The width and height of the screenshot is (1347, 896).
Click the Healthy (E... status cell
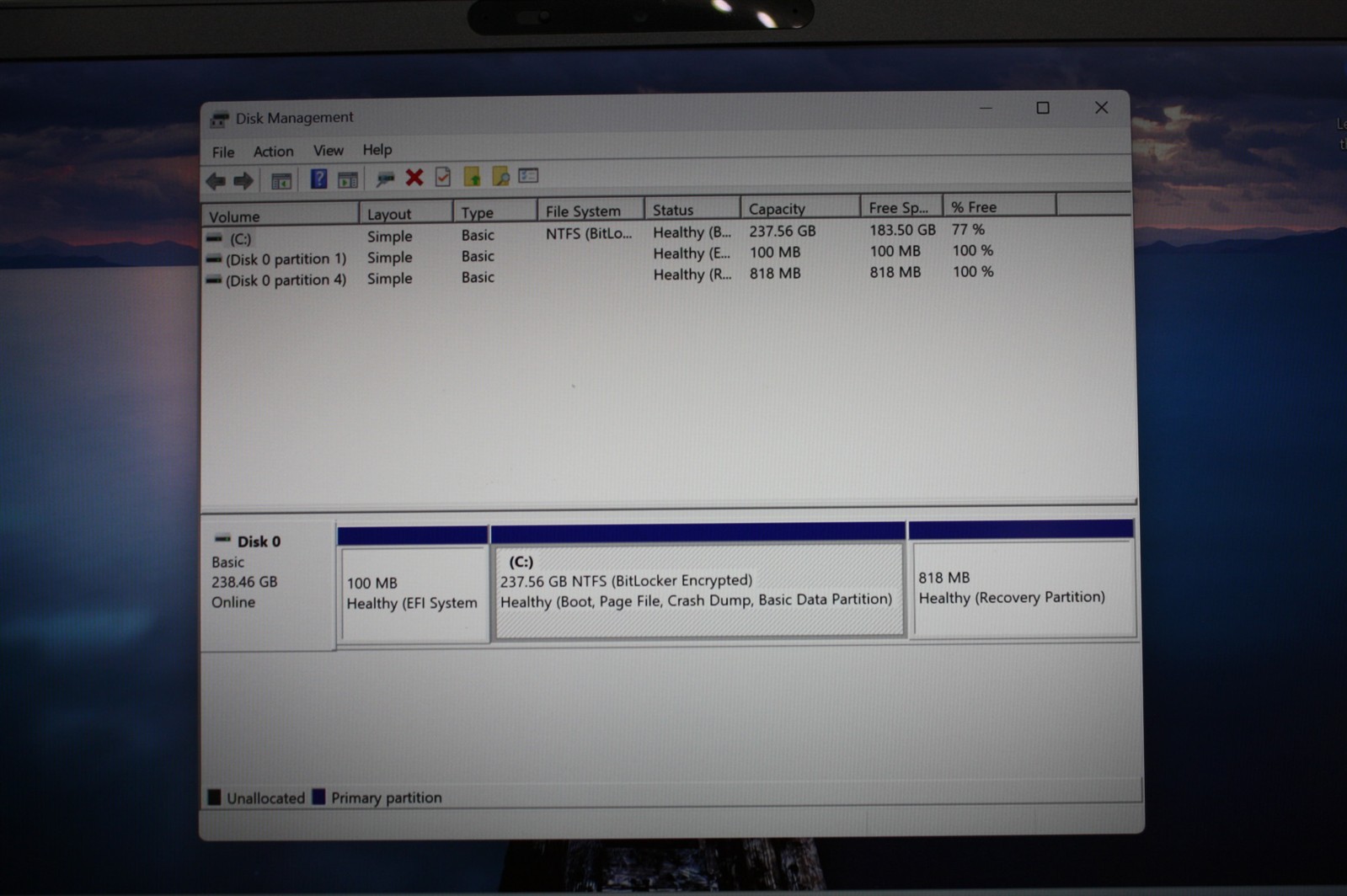(x=692, y=253)
